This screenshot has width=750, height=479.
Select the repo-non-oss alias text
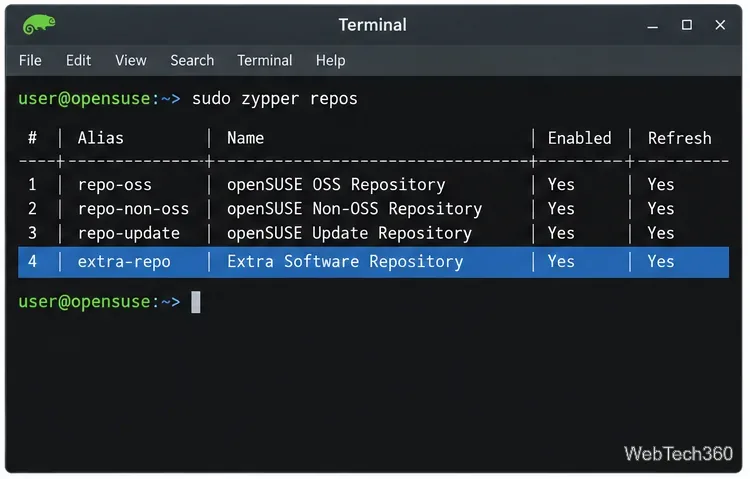(133, 209)
